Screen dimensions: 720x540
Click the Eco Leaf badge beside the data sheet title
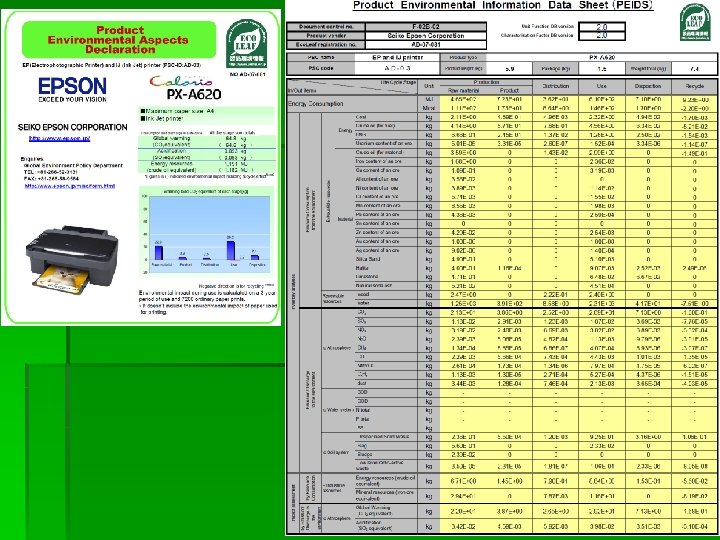click(695, 22)
